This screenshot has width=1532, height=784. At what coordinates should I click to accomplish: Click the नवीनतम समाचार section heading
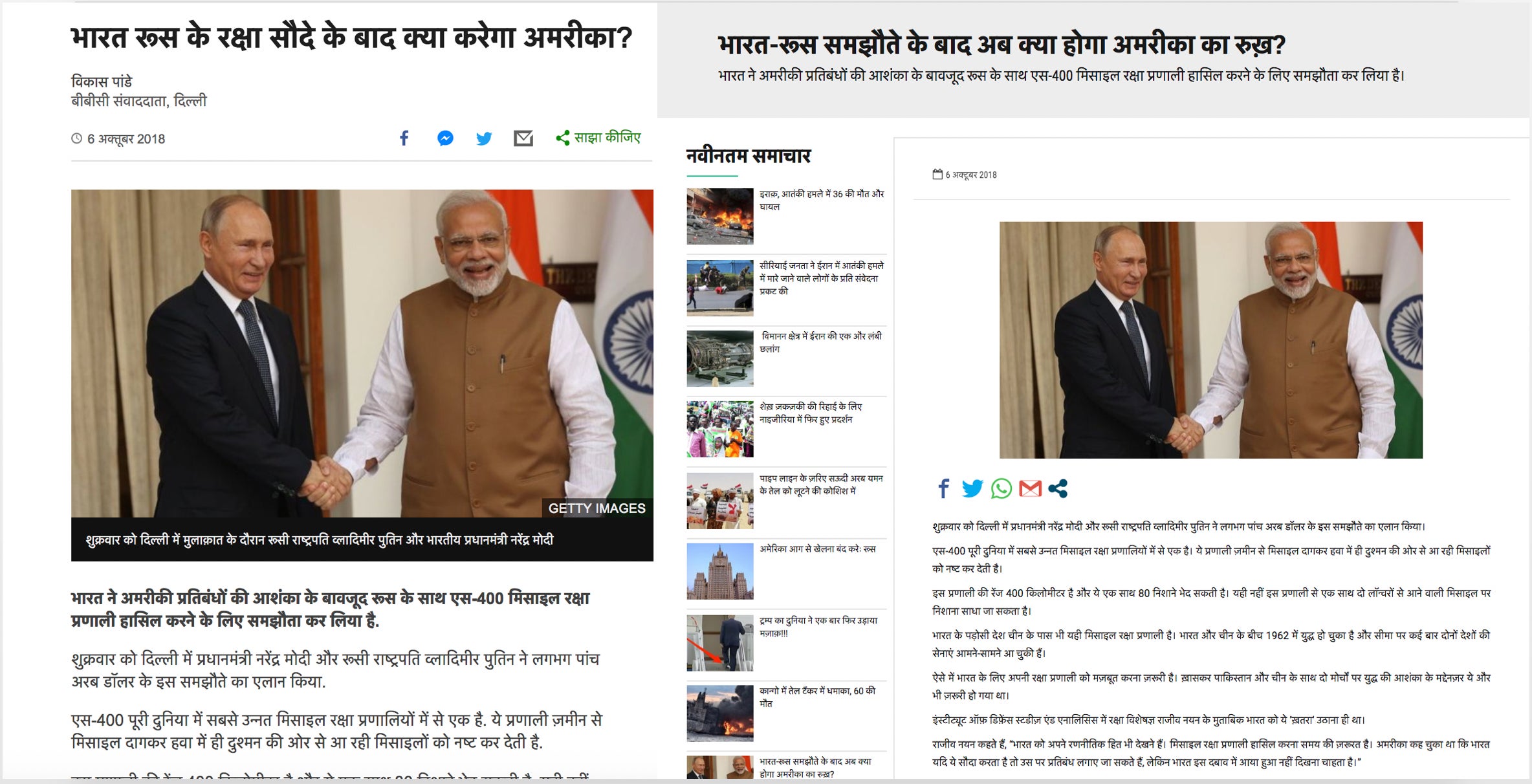(x=749, y=156)
